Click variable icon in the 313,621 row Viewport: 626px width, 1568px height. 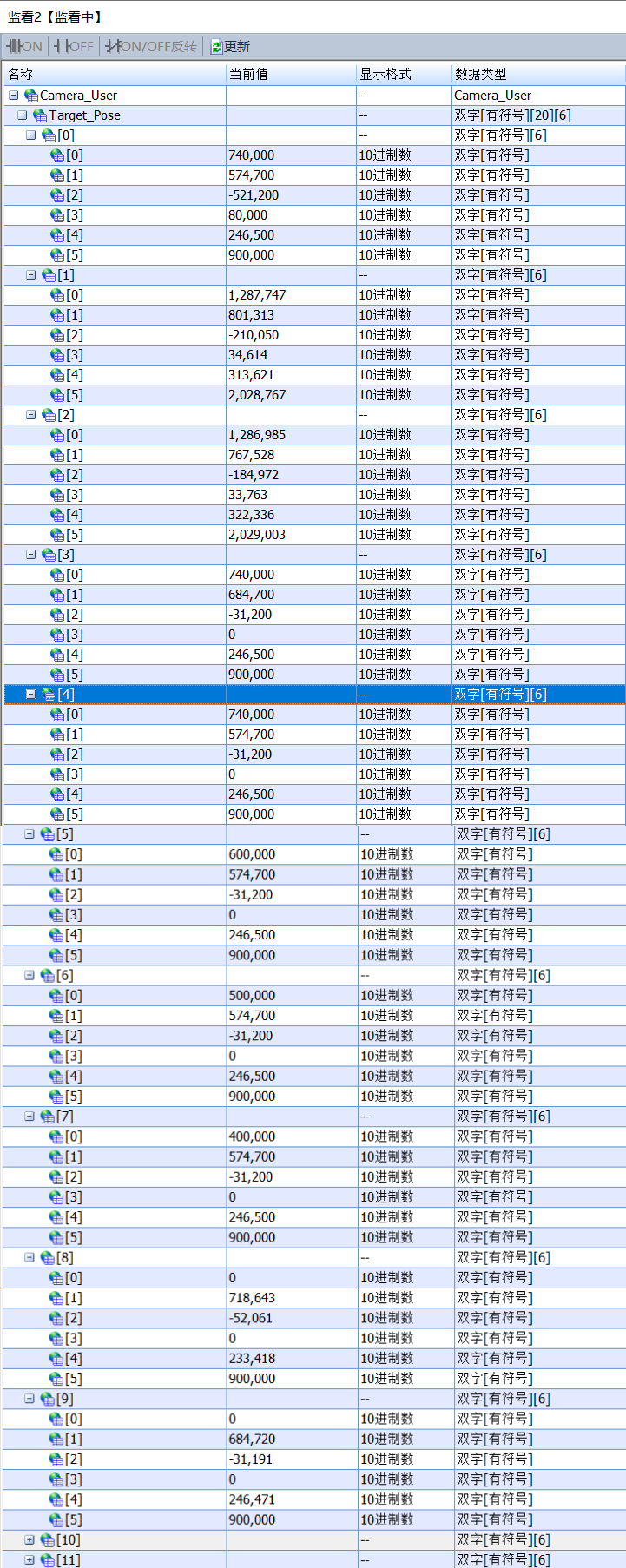[x=57, y=375]
